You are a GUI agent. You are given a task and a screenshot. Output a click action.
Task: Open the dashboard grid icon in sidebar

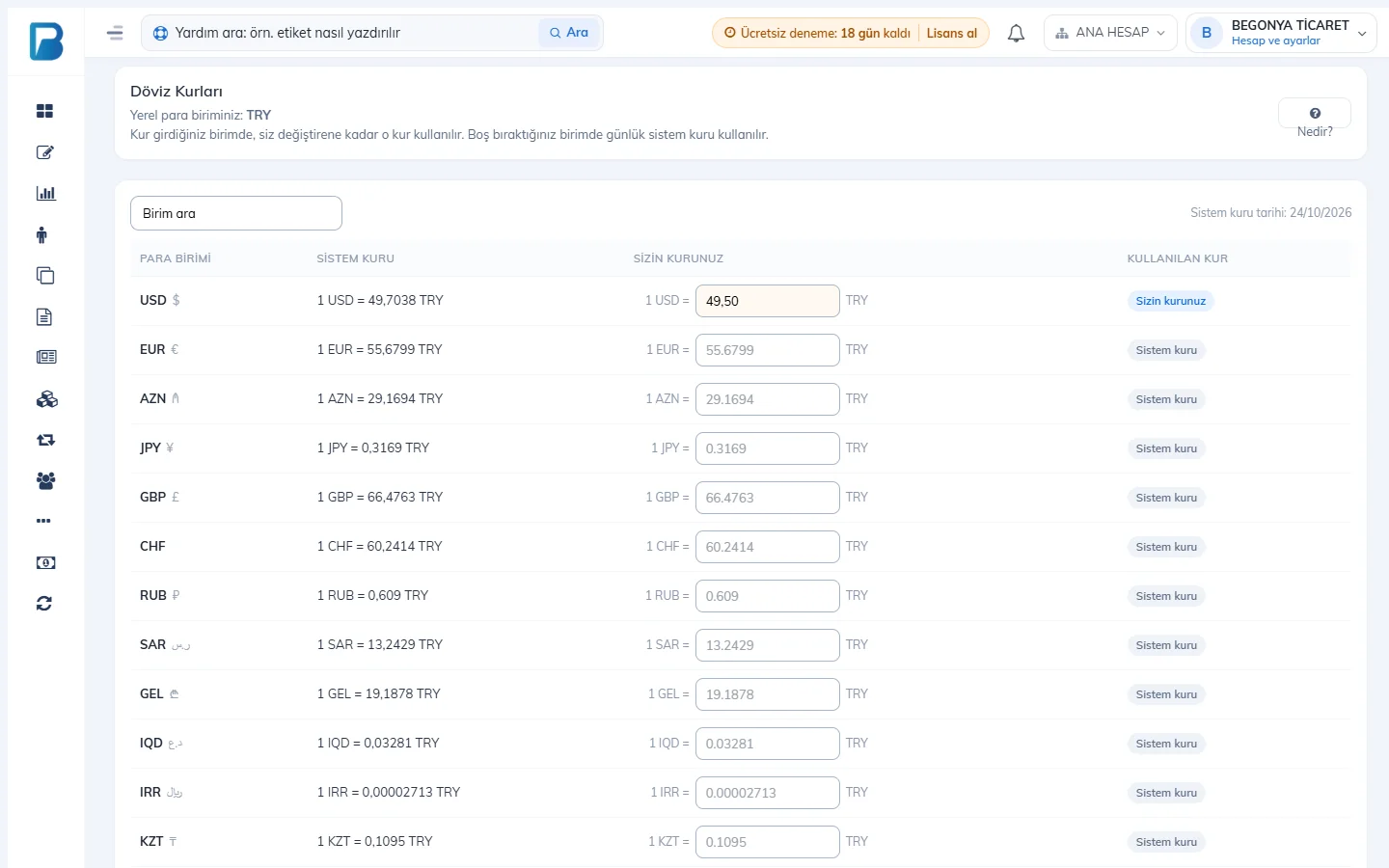click(44, 111)
